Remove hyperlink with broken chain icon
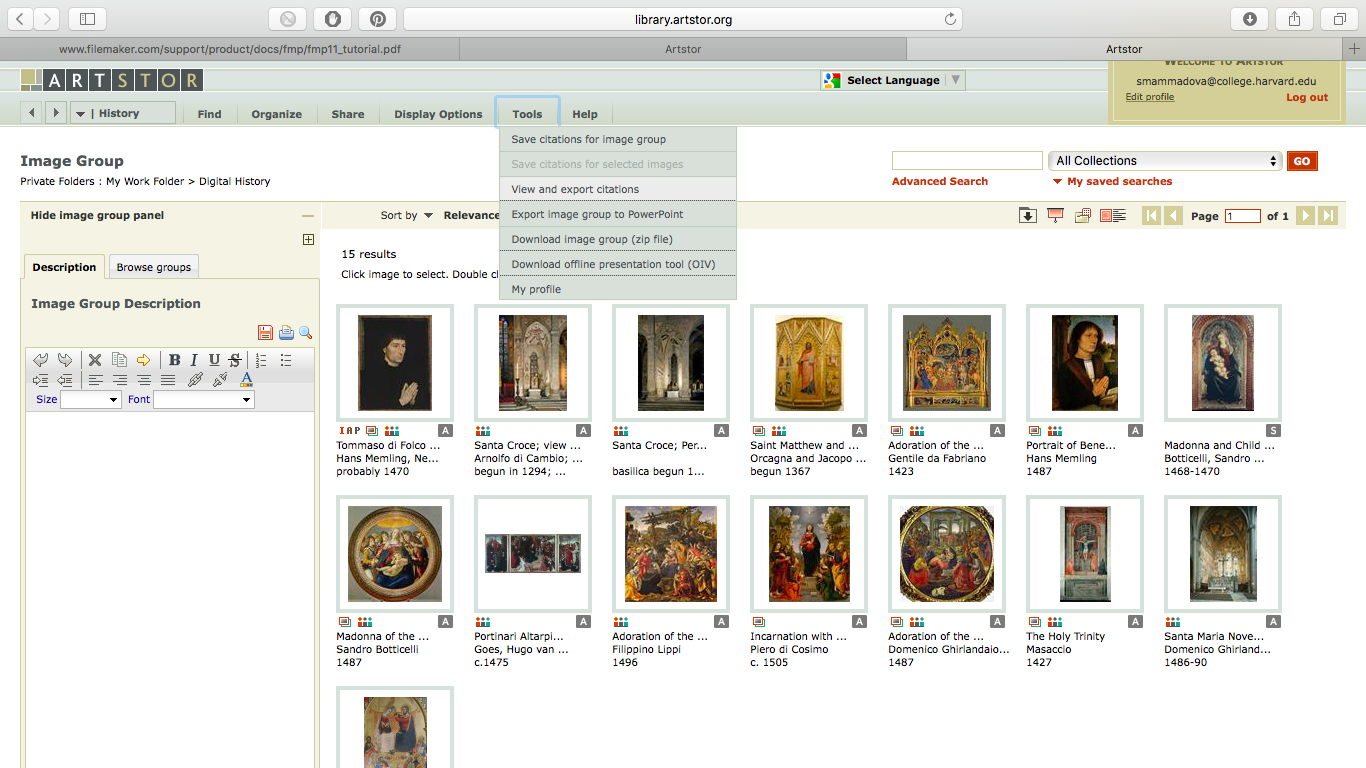The width and height of the screenshot is (1366, 768). [x=220, y=380]
